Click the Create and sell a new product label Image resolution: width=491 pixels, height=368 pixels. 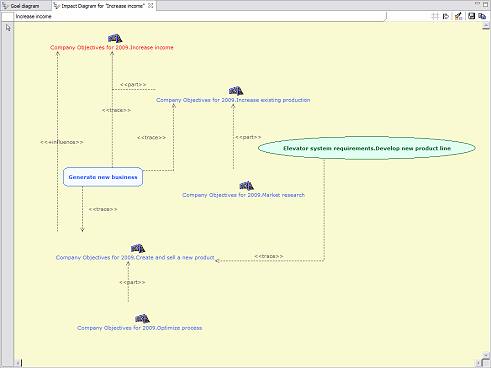pos(135,258)
